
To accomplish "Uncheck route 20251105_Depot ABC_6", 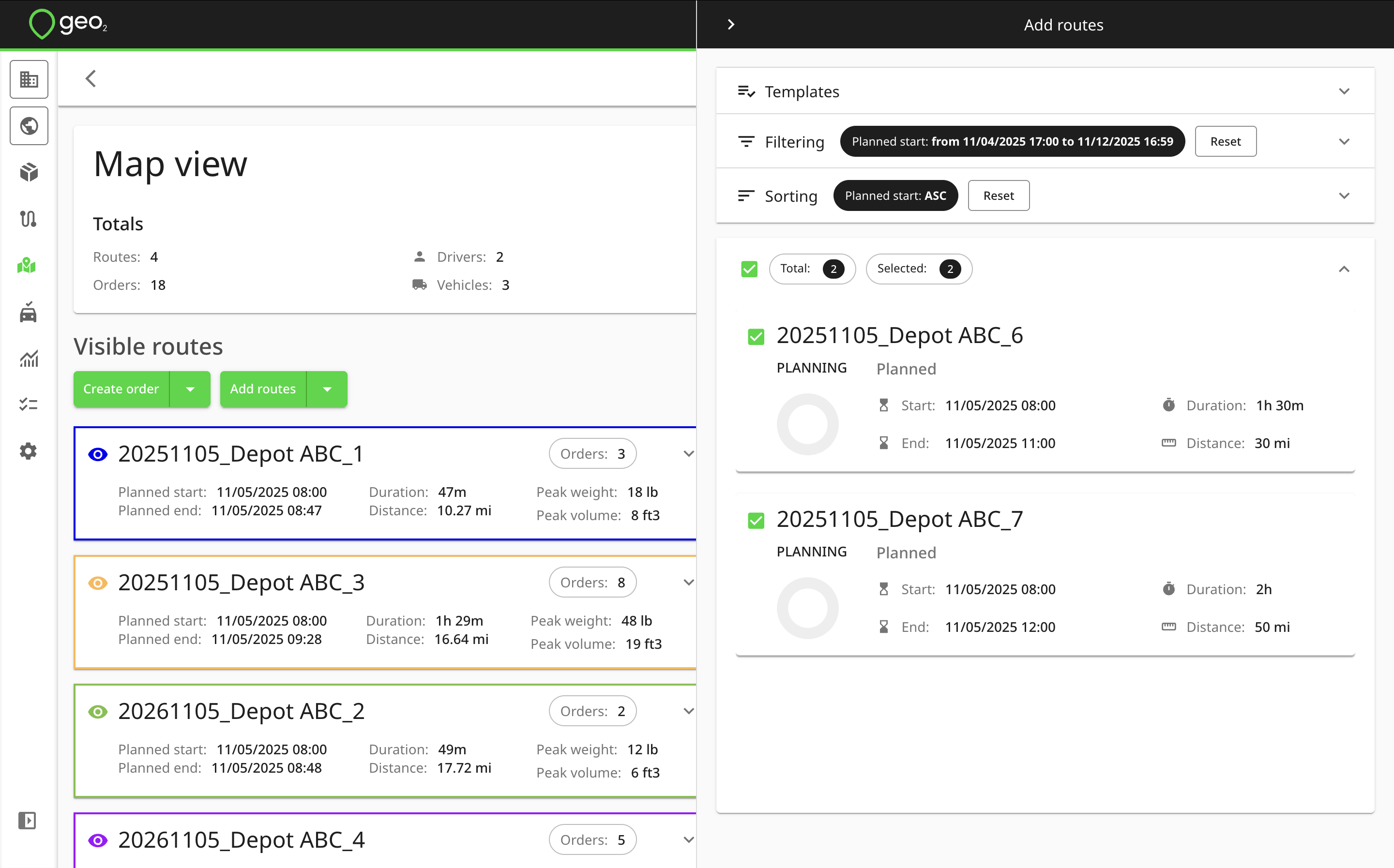I will [x=756, y=337].
